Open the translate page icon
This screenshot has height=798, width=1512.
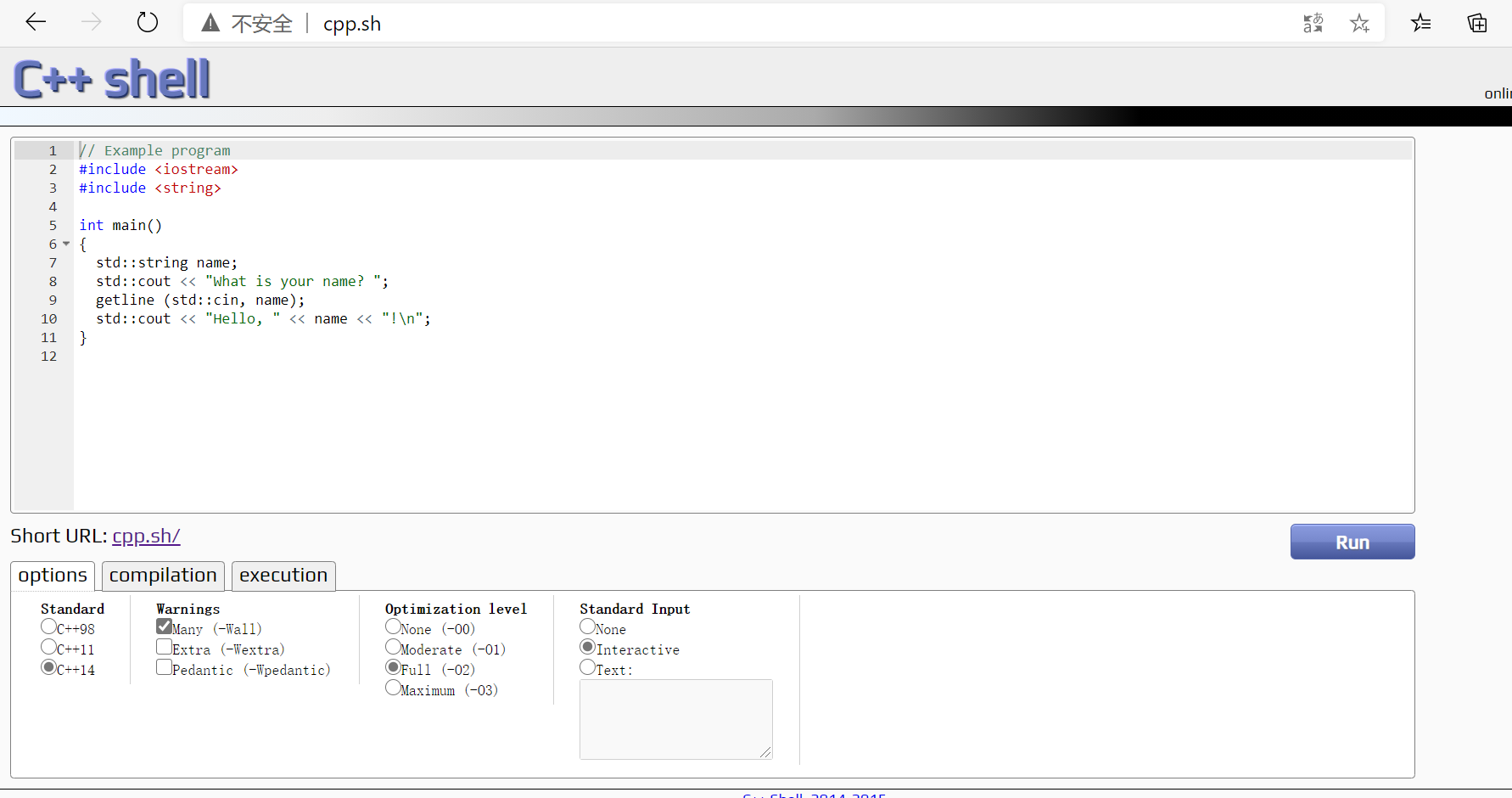(x=1313, y=23)
